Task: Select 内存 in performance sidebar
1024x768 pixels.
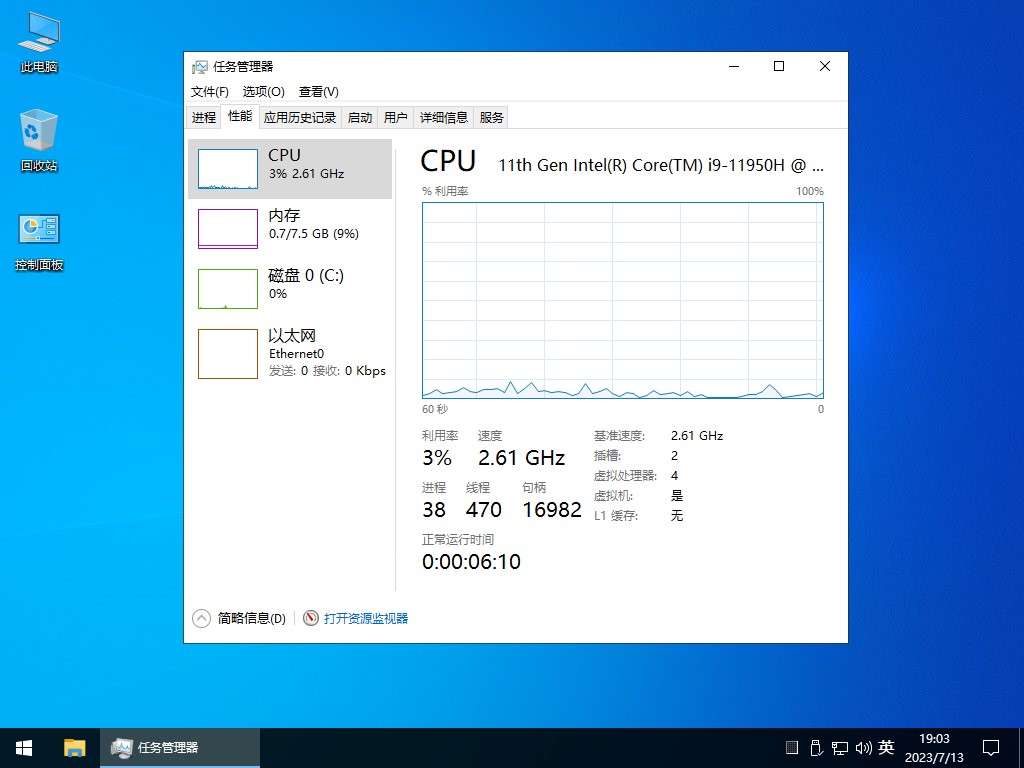Action: [x=290, y=229]
